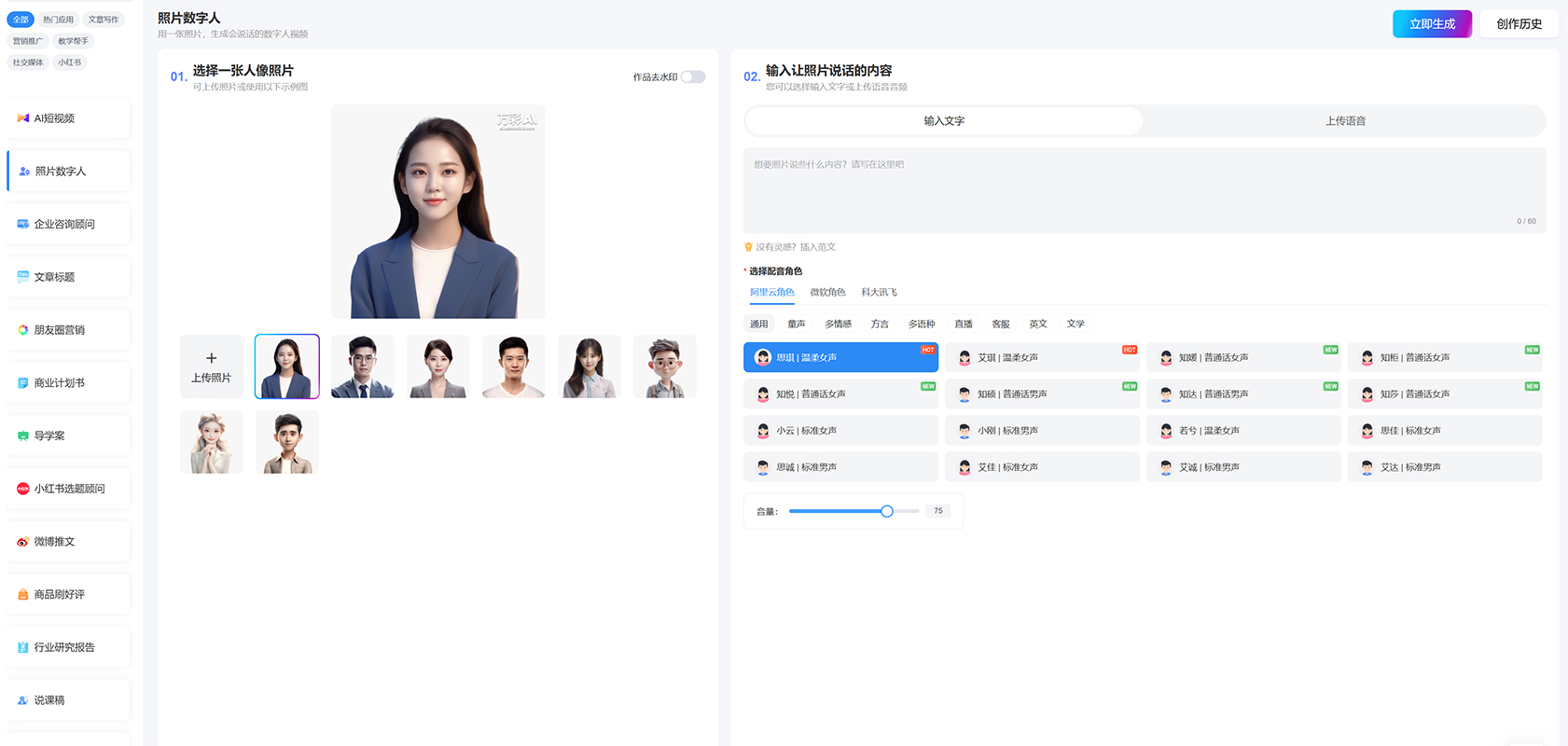
Task: Open 行业研究报告 from the sidebar
Action: pyautogui.click(x=68, y=647)
